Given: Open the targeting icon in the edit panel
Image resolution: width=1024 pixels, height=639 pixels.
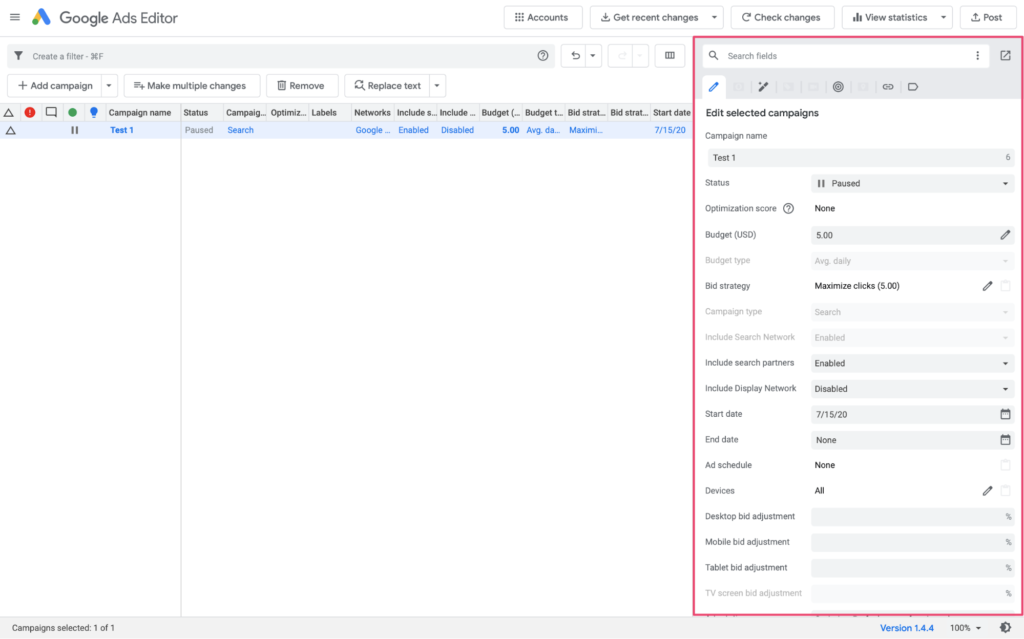Looking at the screenshot, I should [x=838, y=87].
